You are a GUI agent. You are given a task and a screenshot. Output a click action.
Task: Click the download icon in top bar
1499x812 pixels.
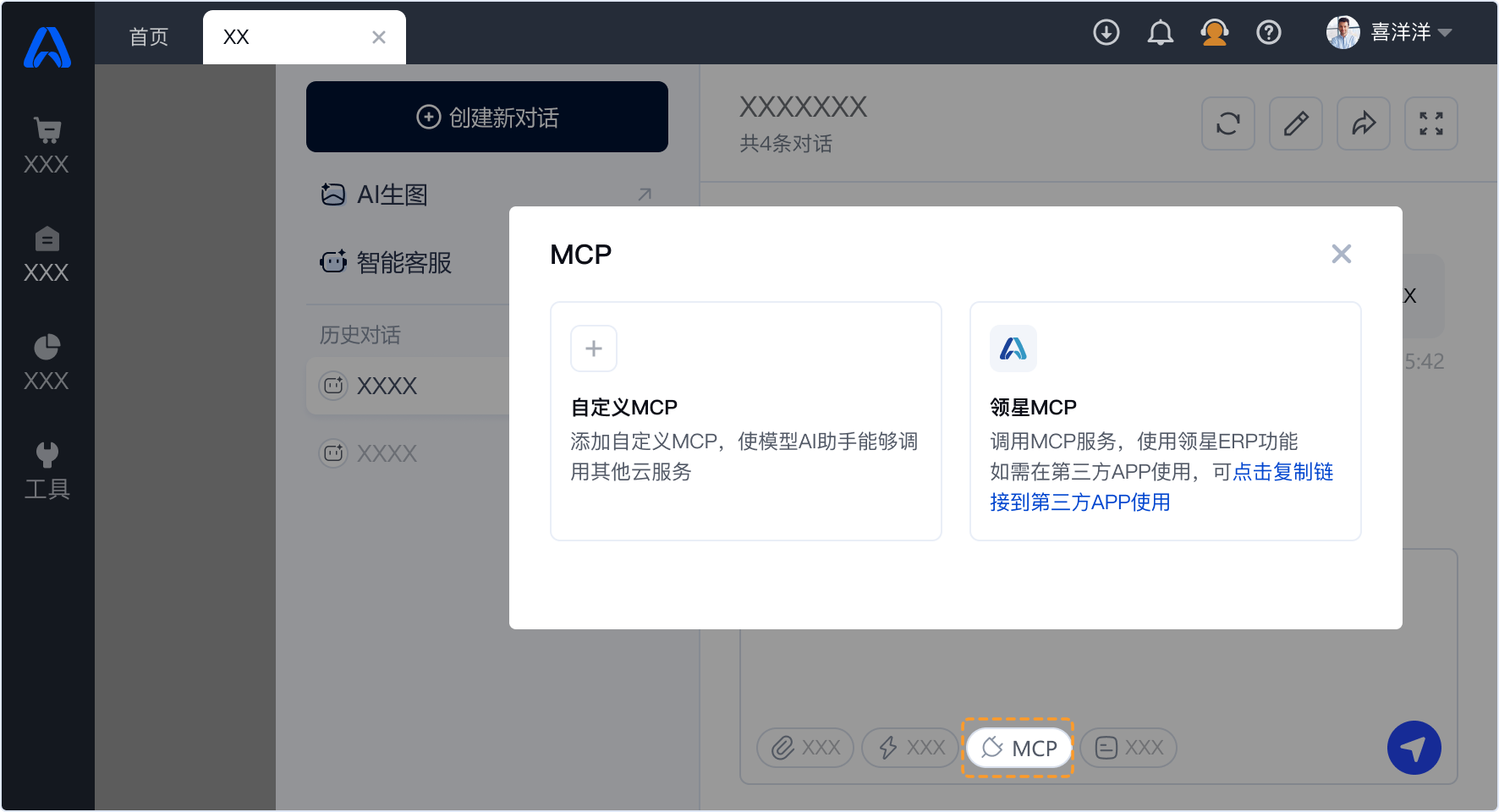[x=1106, y=32]
